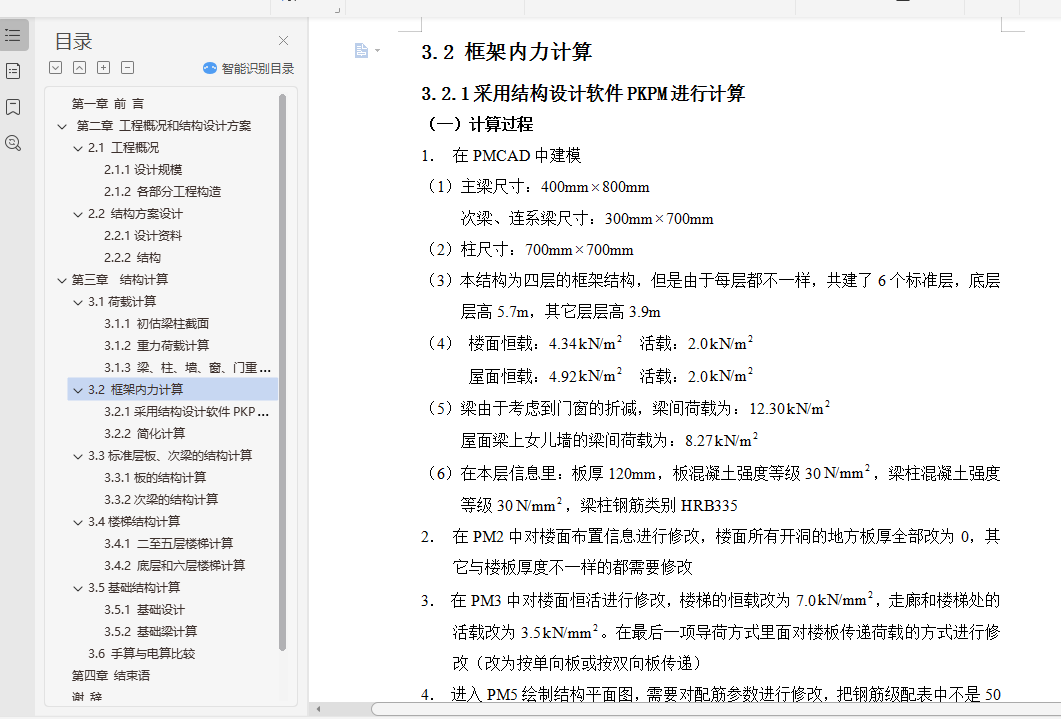Select 3.2.1 采用结构设计软件 PKP entry
Image resolution: width=1061 pixels, height=719 pixels.
[186, 411]
